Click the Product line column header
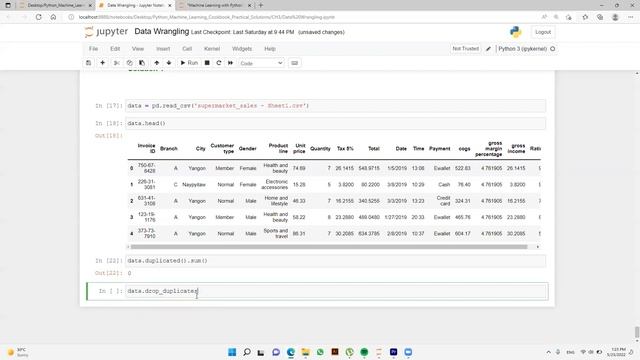Viewport: 640px width, 360px height. pos(278,149)
